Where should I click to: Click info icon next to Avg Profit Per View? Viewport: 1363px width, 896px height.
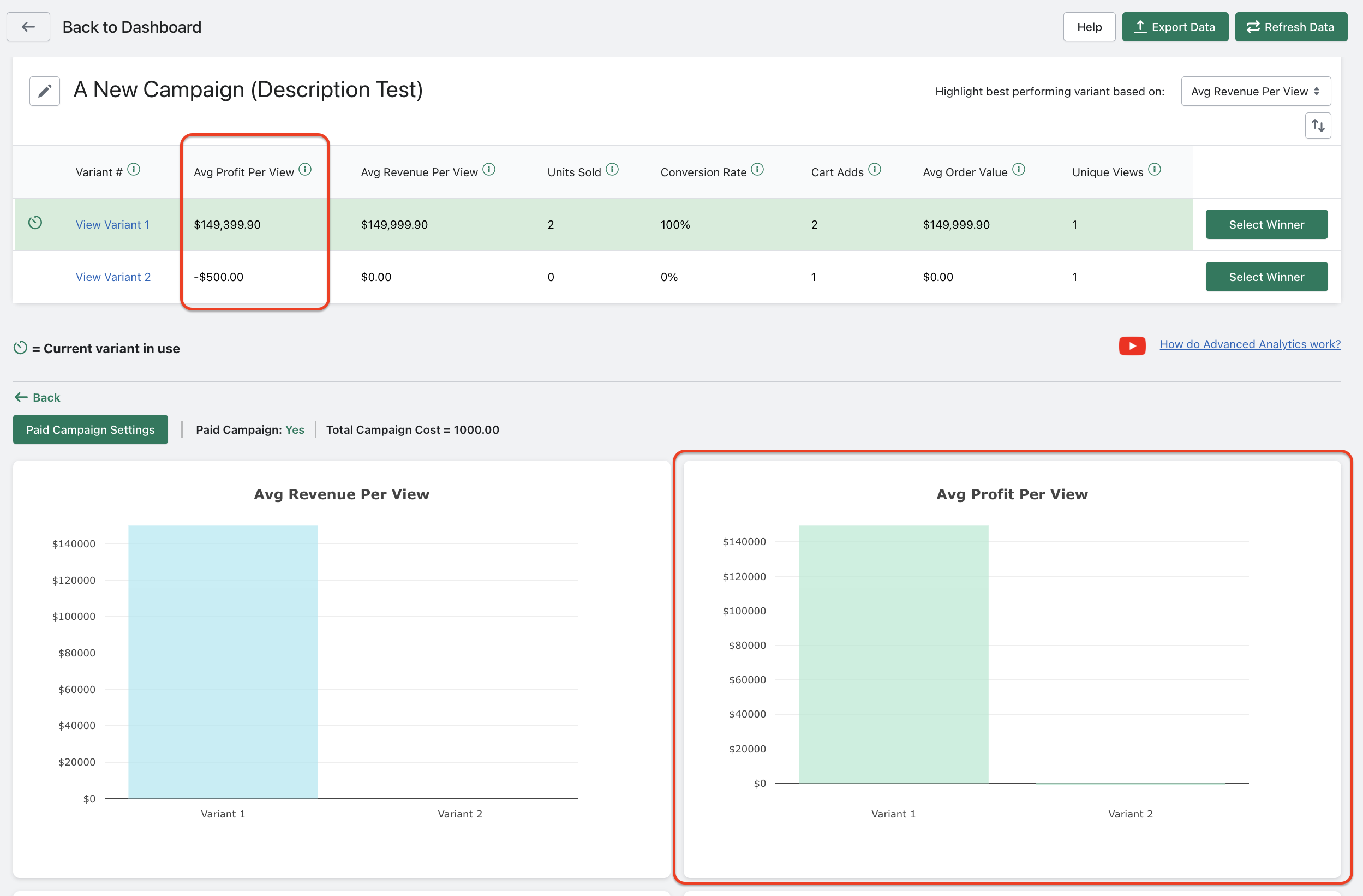click(x=305, y=170)
